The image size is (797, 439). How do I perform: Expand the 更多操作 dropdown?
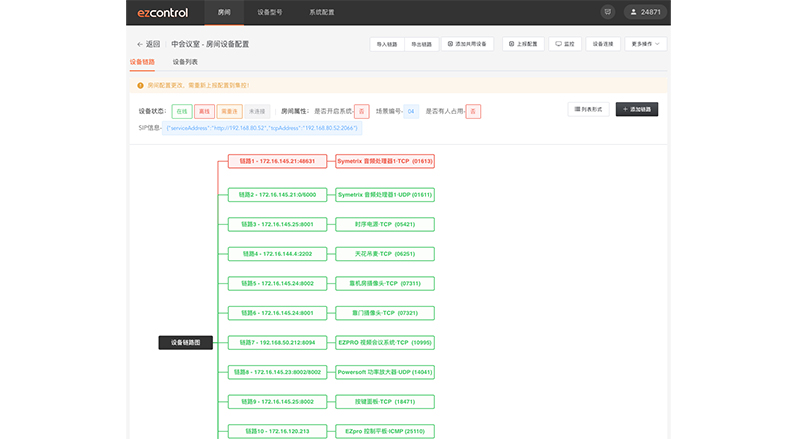tap(645, 44)
